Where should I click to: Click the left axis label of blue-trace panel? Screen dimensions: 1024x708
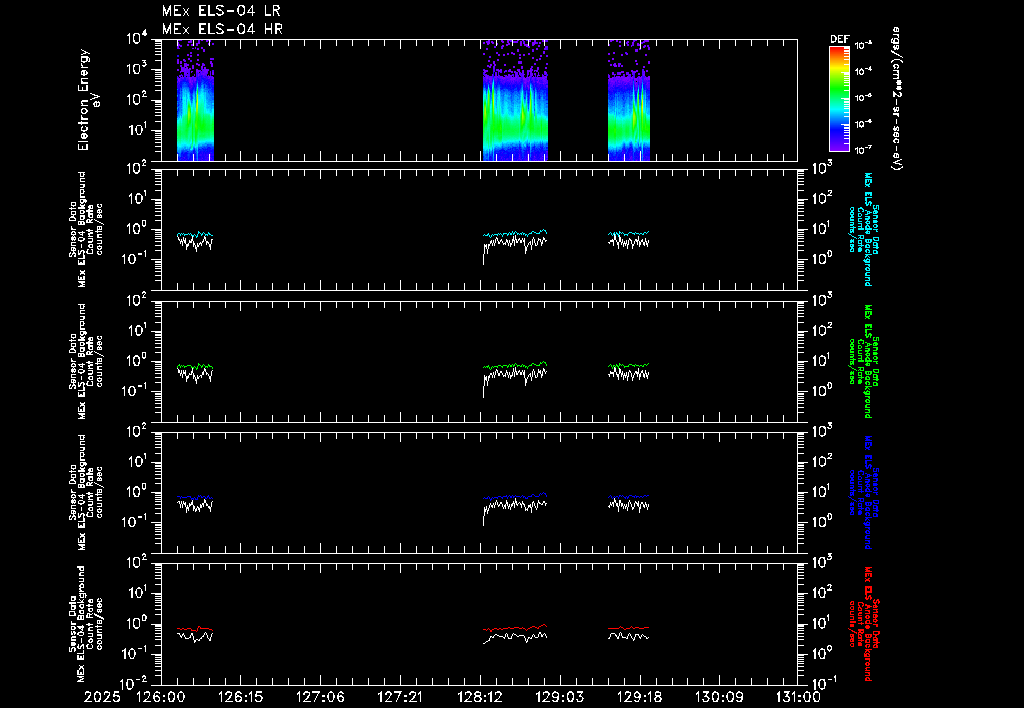click(x=86, y=492)
